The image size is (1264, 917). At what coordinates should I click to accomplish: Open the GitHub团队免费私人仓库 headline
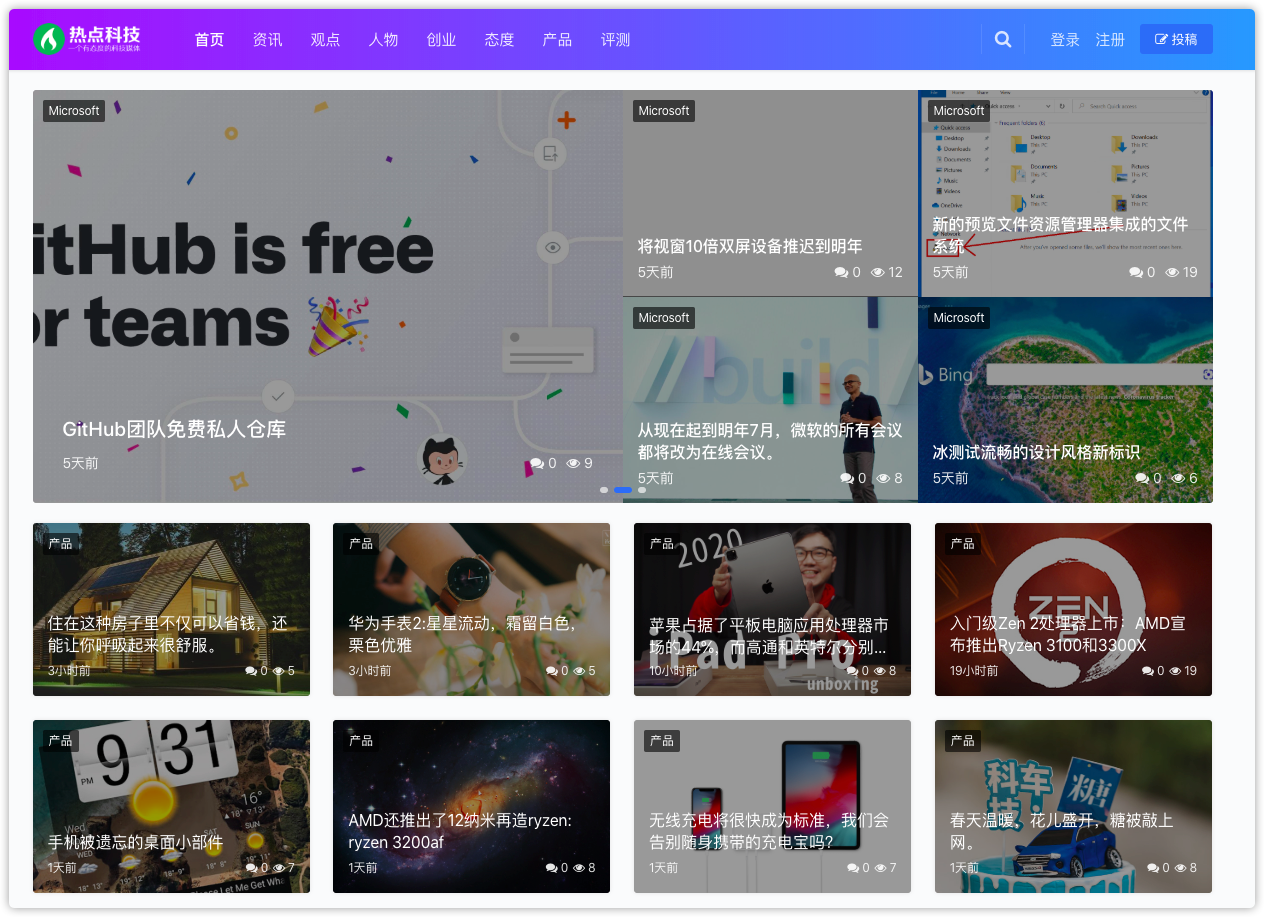[174, 429]
